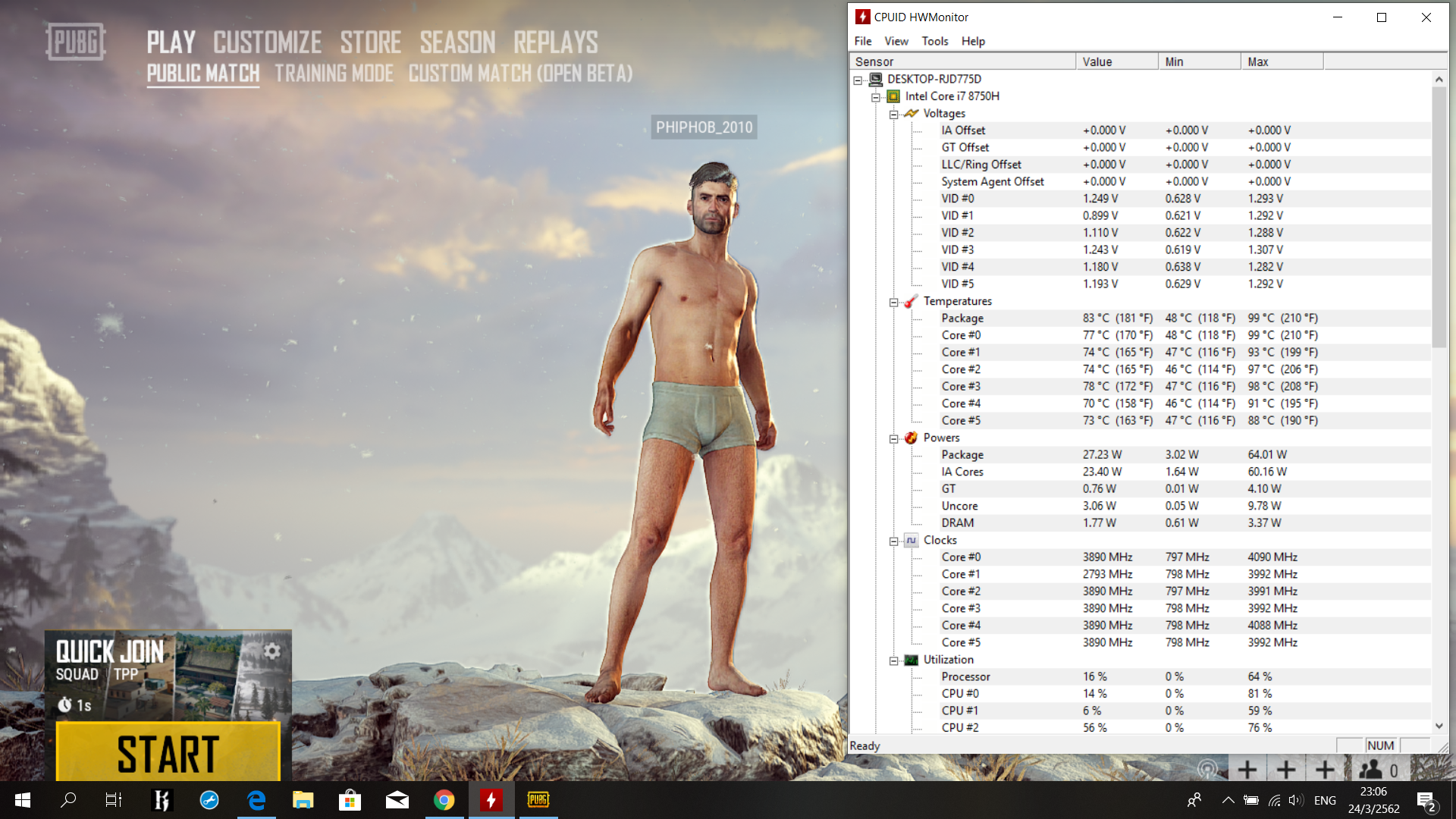Collapse the Utilization section
1456x819 pixels.
point(893,661)
